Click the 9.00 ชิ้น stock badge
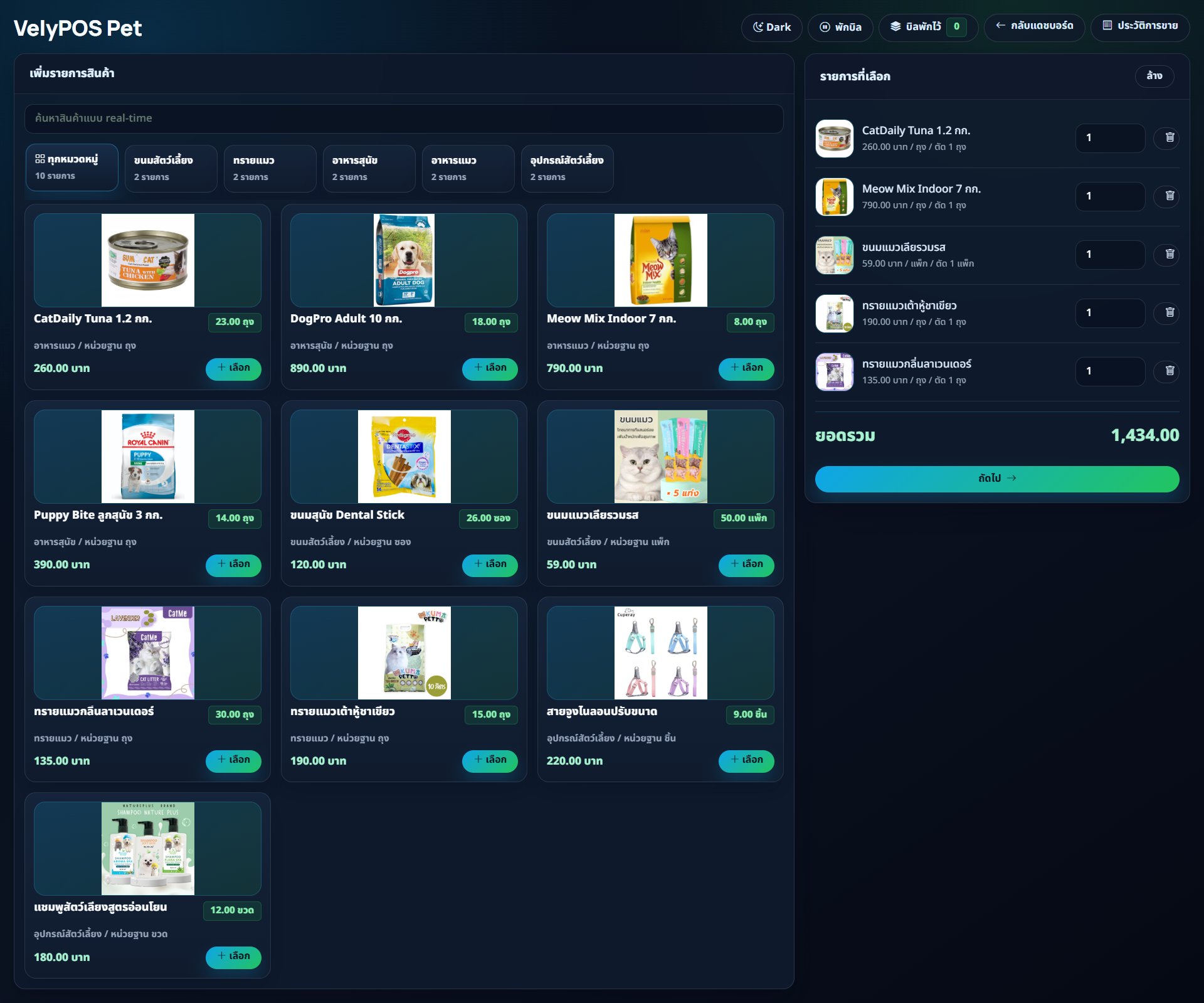 click(x=750, y=714)
